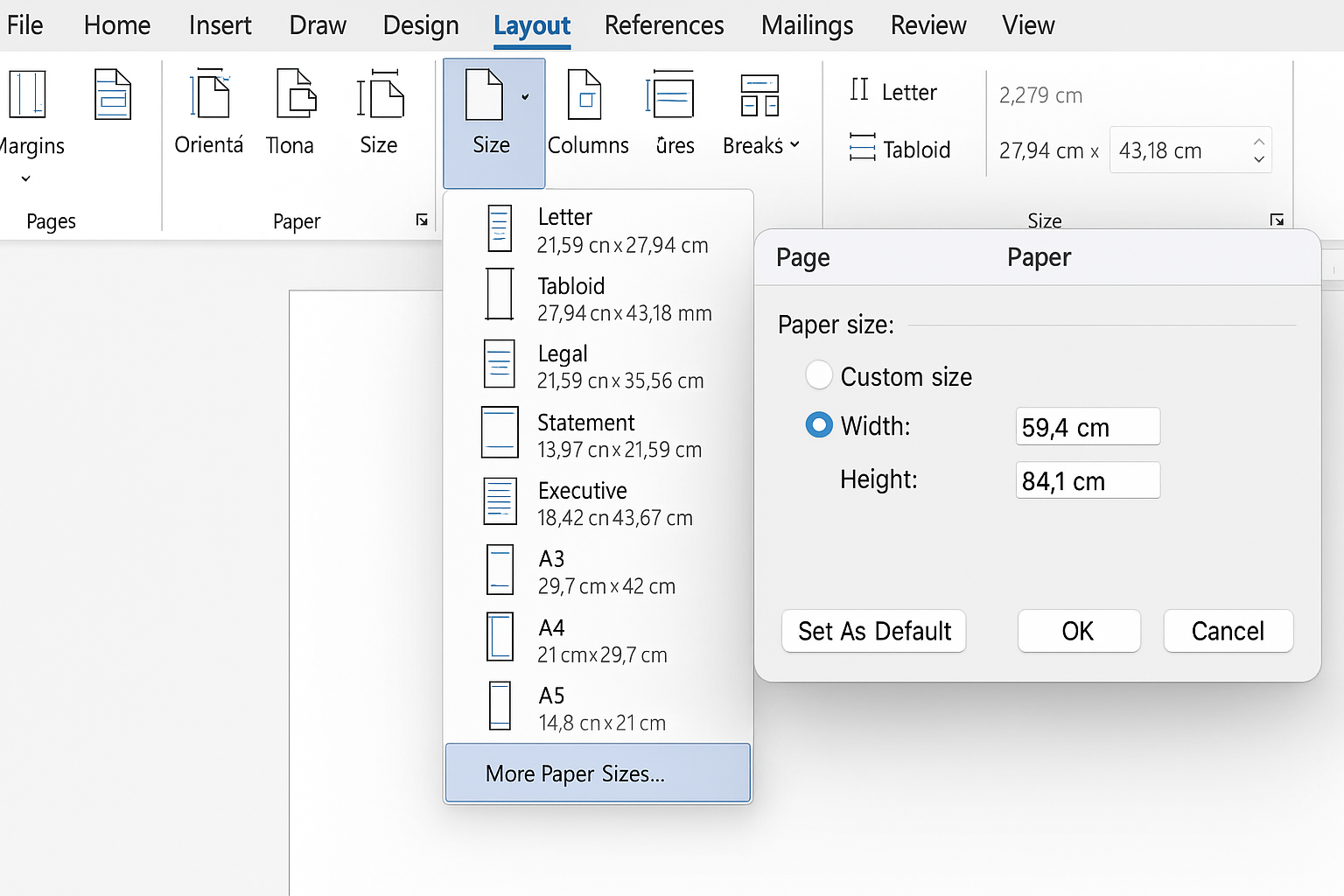Choose A3 paper icon in list

point(500,570)
